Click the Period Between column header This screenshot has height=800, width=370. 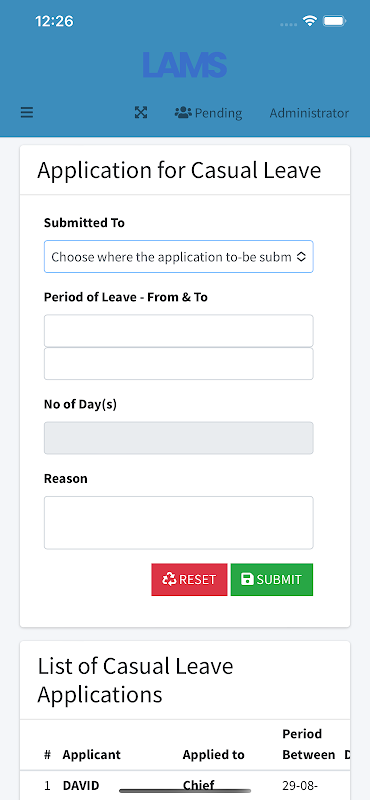point(309,744)
